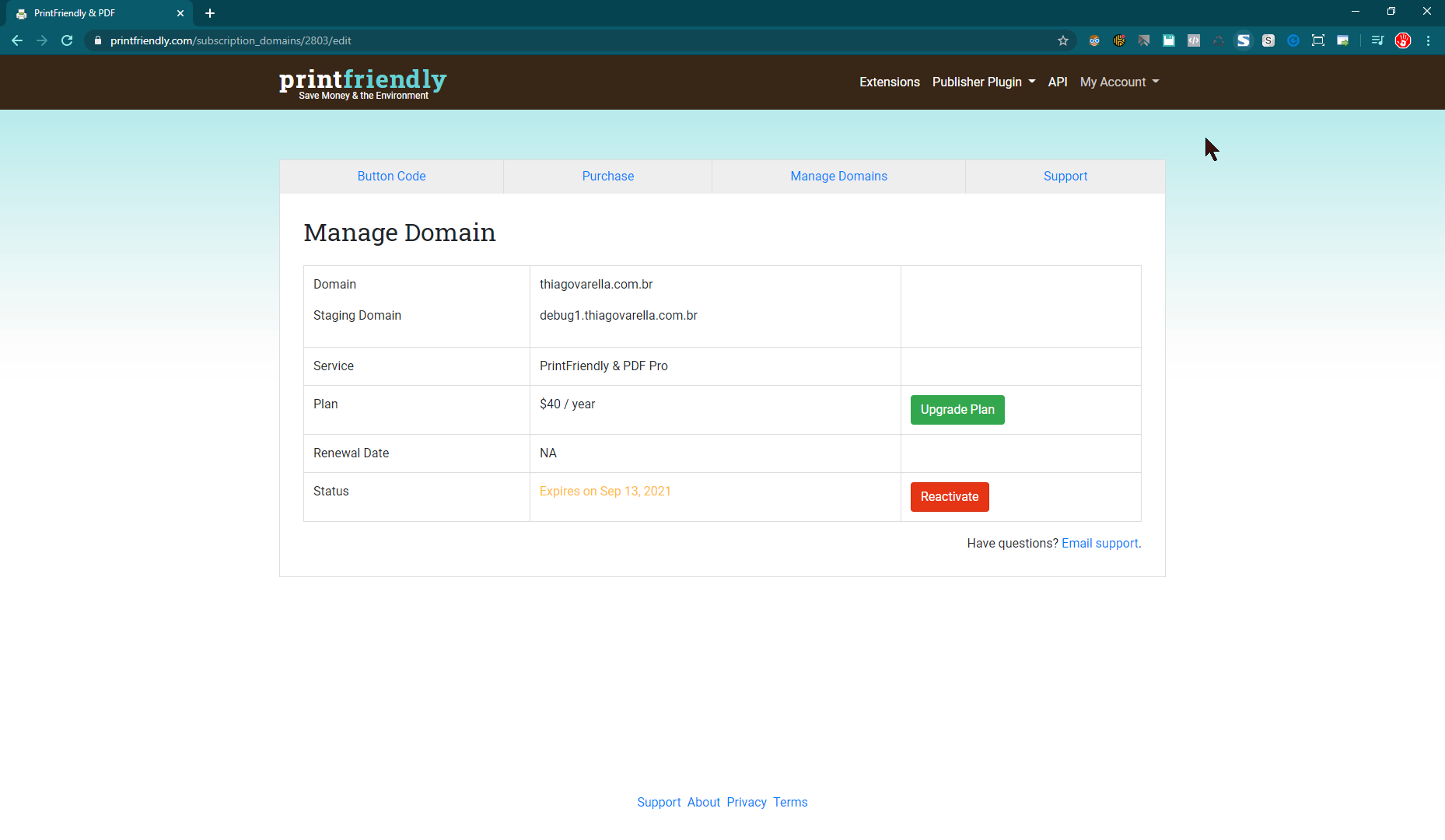The width and height of the screenshot is (1445, 840).
Task: Open Extensions in the site header
Action: 890,82
